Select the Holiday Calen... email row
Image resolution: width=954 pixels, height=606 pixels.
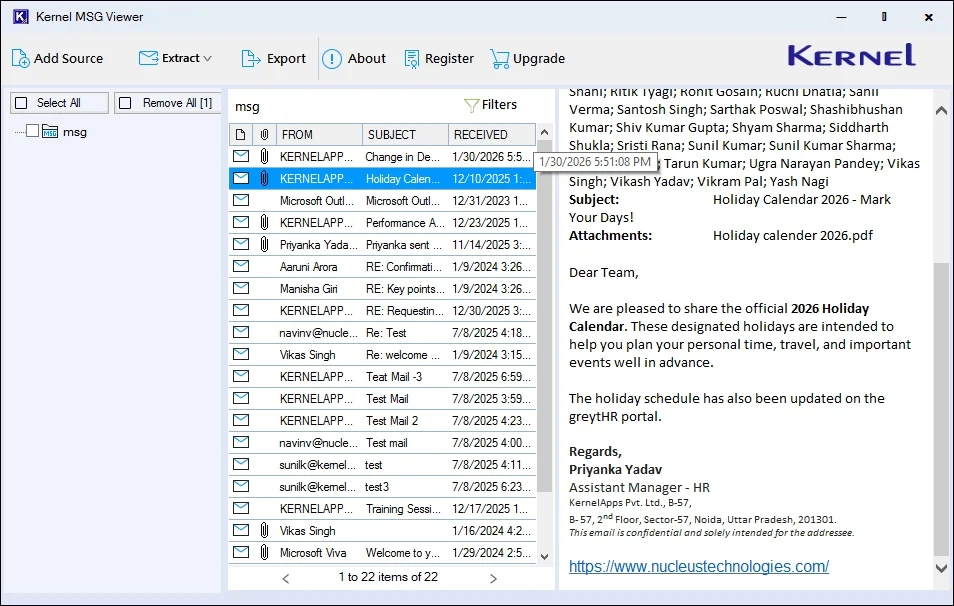click(x=382, y=178)
